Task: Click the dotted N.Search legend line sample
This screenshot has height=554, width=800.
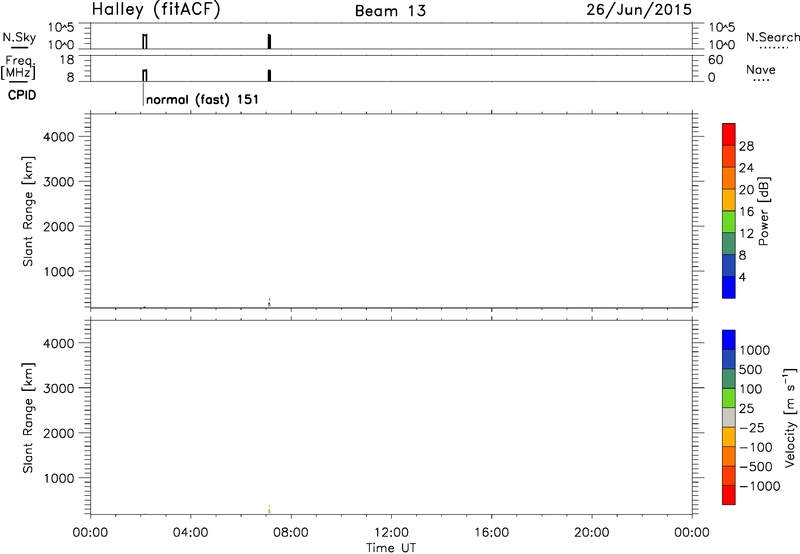Action: [x=774, y=48]
